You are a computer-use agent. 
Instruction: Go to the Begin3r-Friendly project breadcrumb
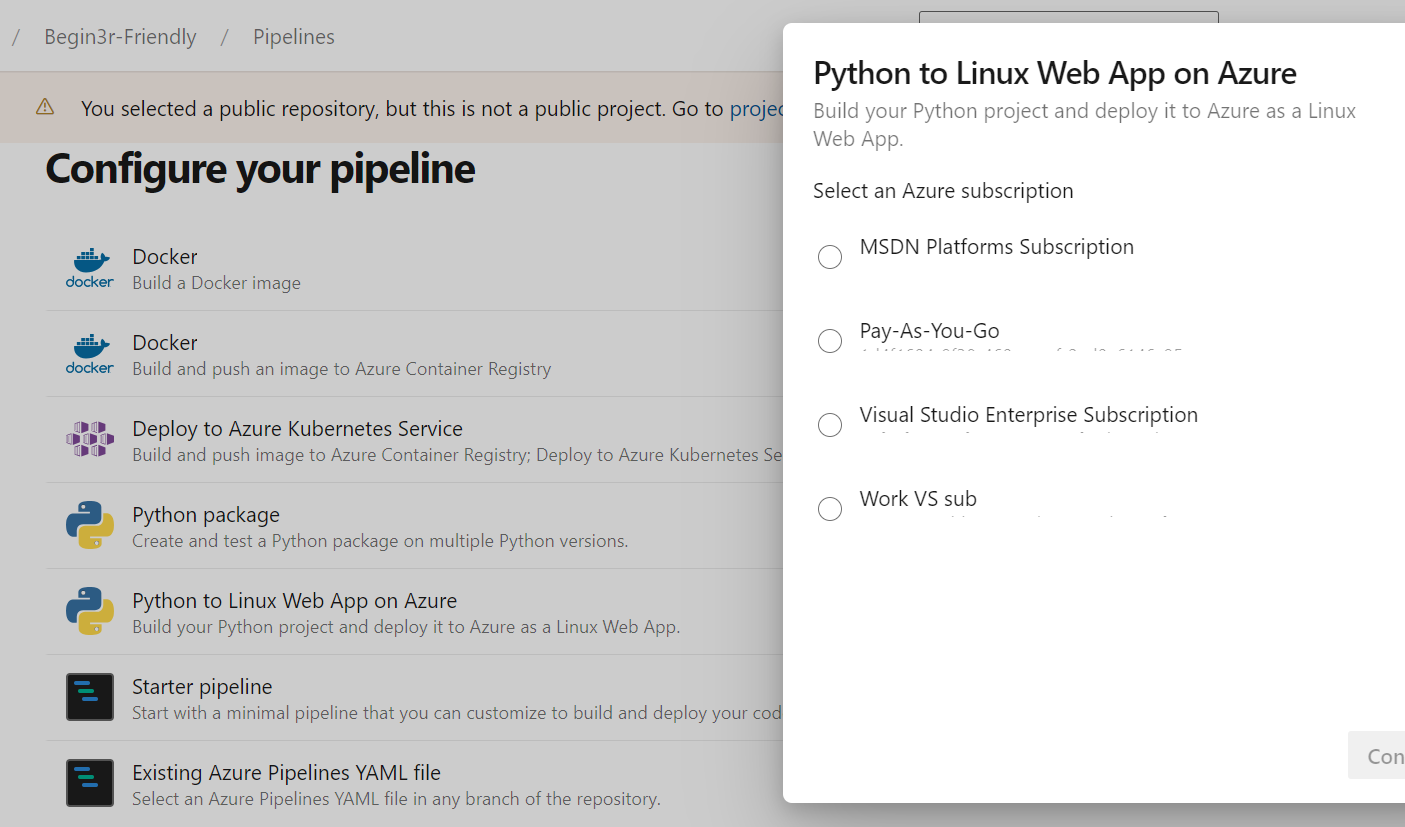coord(120,37)
